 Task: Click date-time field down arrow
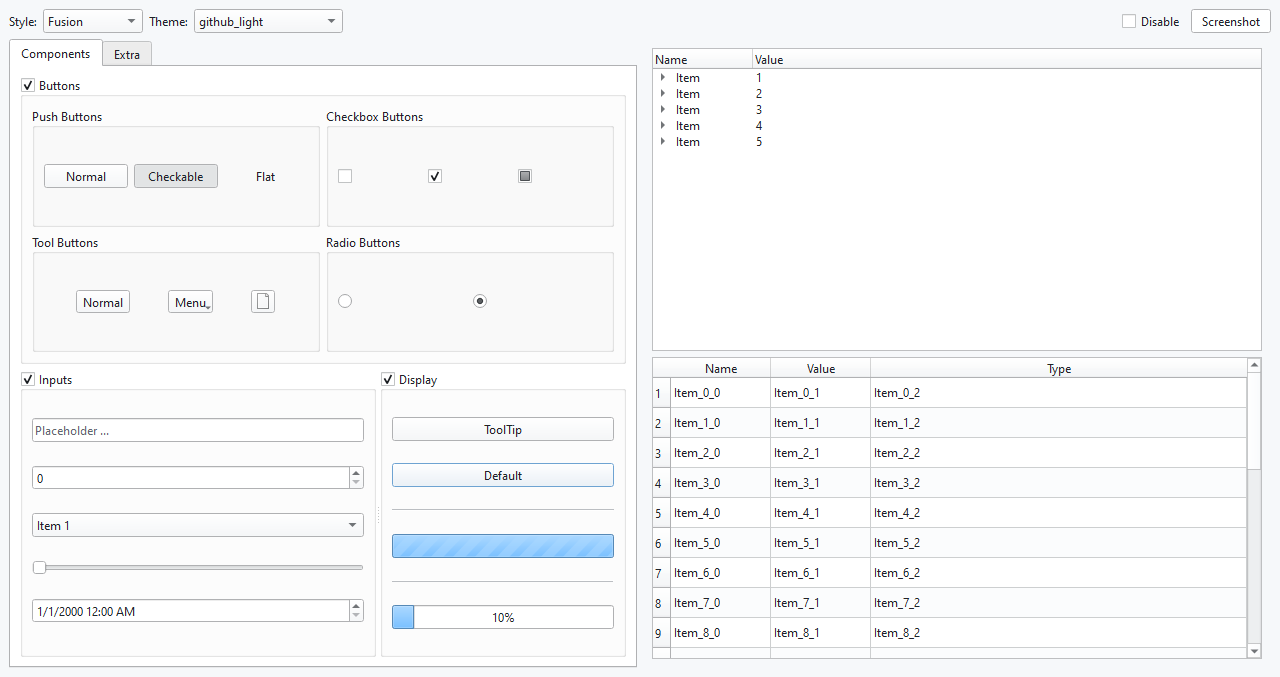tap(357, 616)
